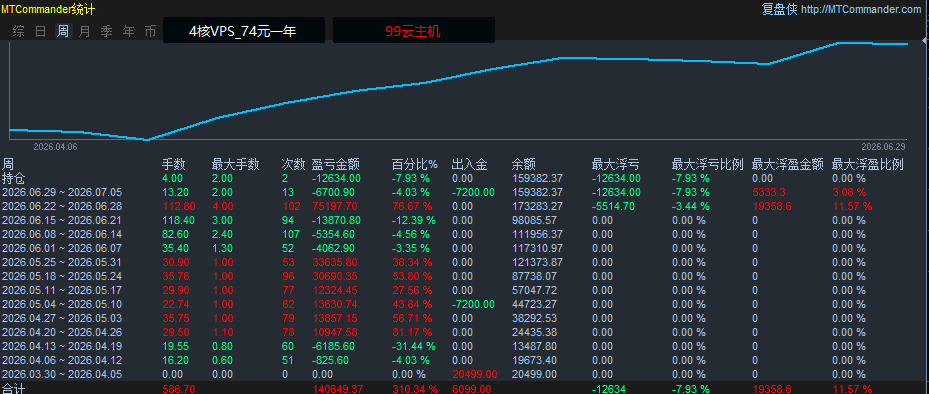Select the 持仓 row label
Screen dimensions: 929x394
[14, 178]
